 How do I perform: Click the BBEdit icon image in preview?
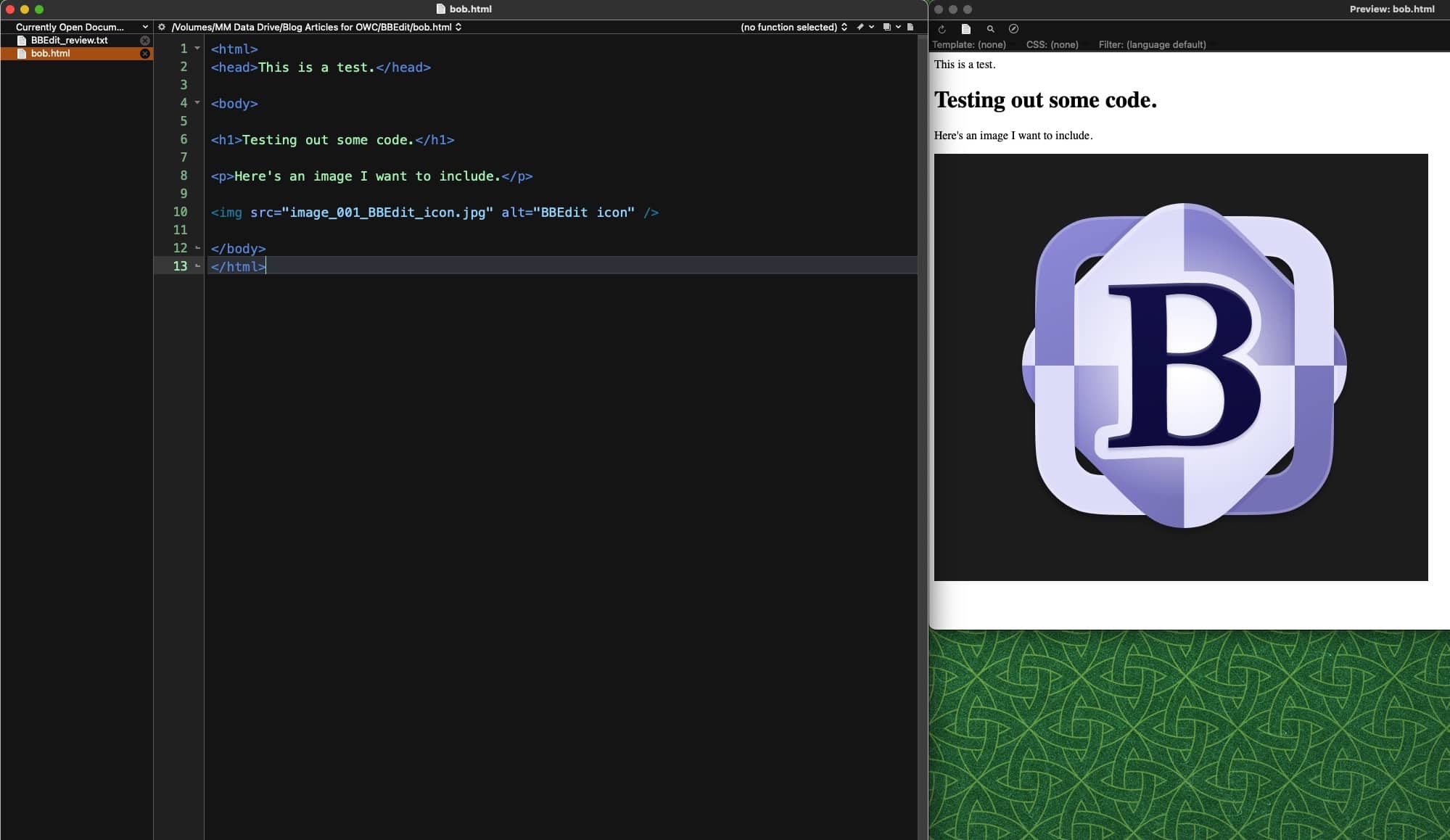pos(1181,367)
